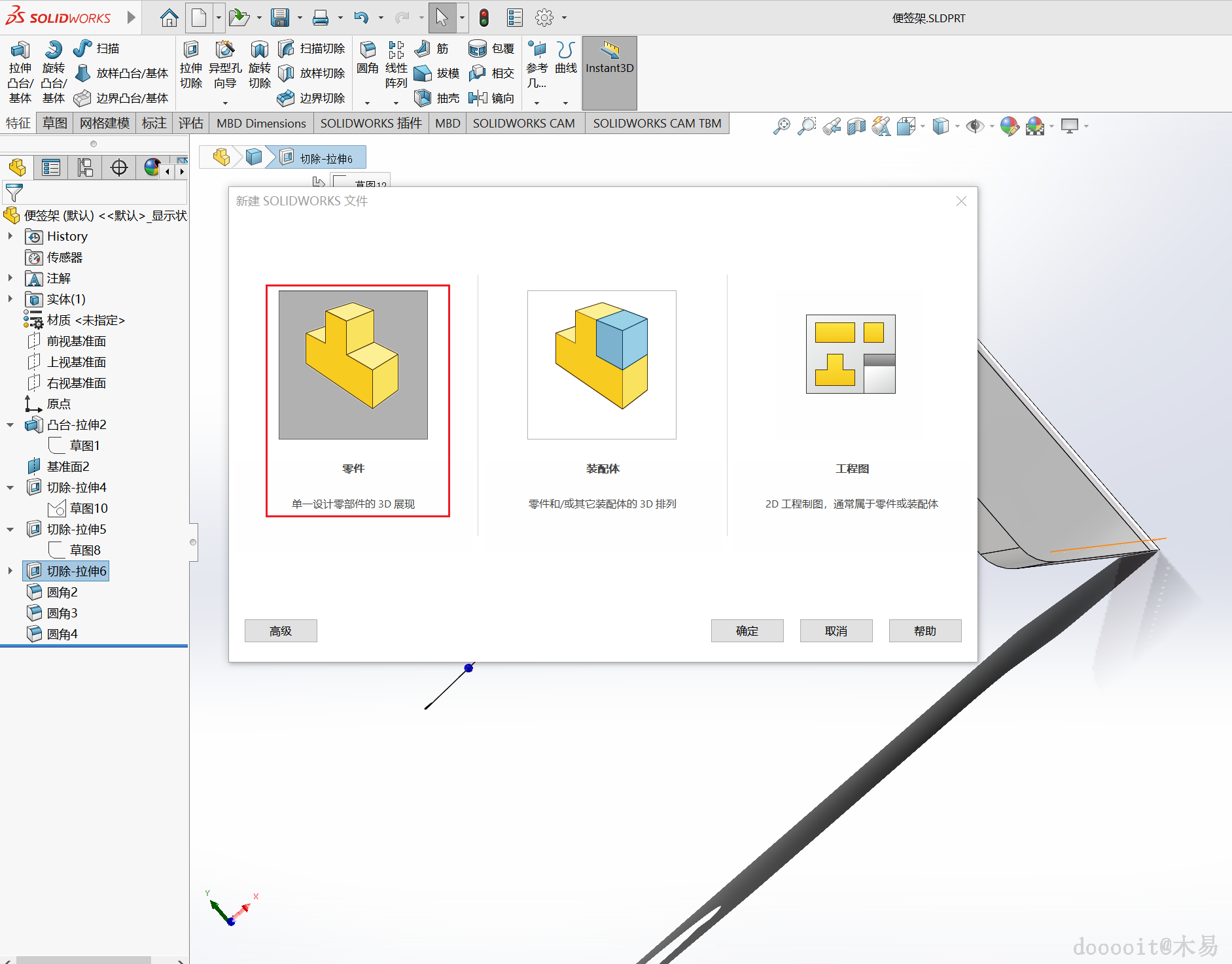The width and height of the screenshot is (1232, 964).
Task: Switch to the SOLIDWORKS 插件 tab
Action: pyautogui.click(x=371, y=123)
